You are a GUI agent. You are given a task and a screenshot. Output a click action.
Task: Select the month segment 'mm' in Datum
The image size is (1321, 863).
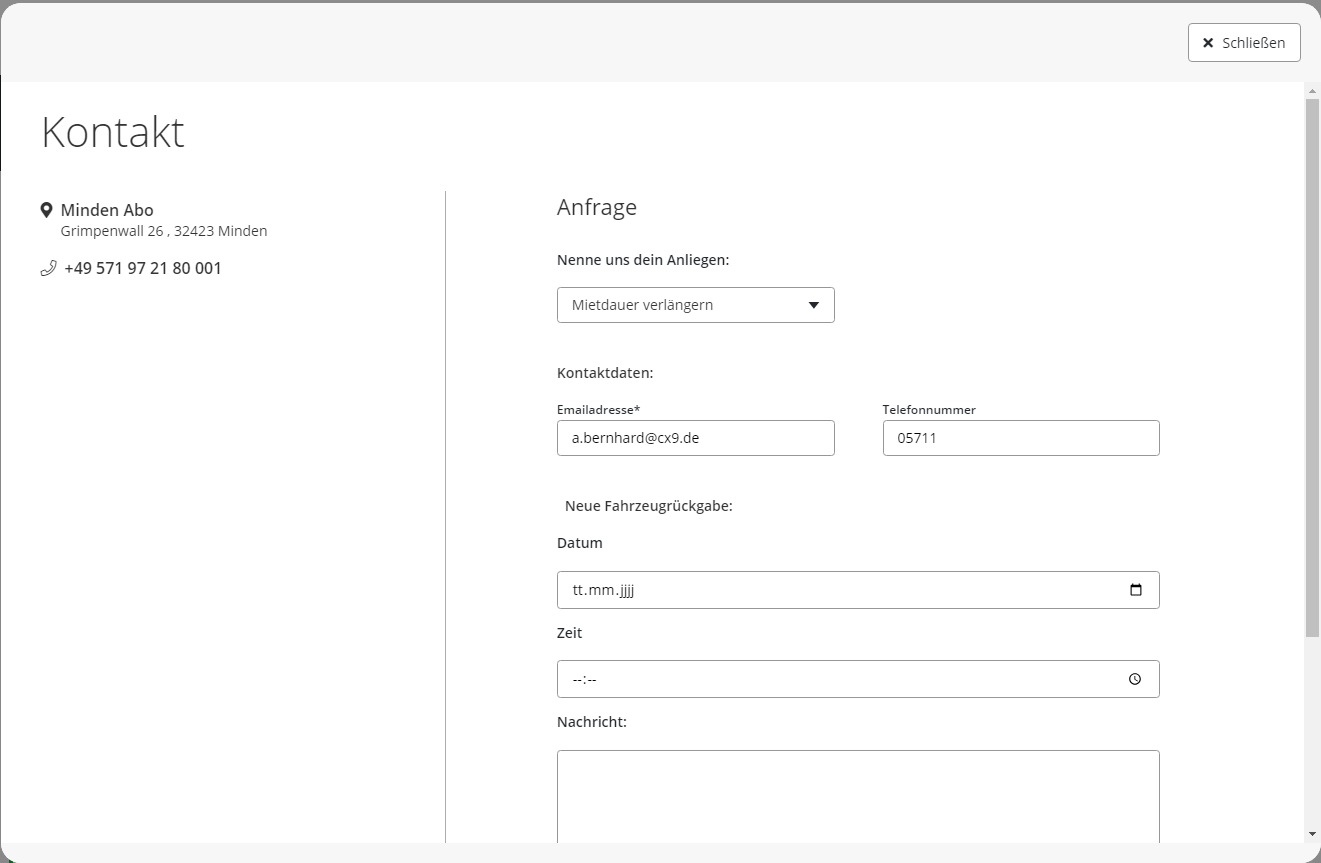tap(601, 590)
